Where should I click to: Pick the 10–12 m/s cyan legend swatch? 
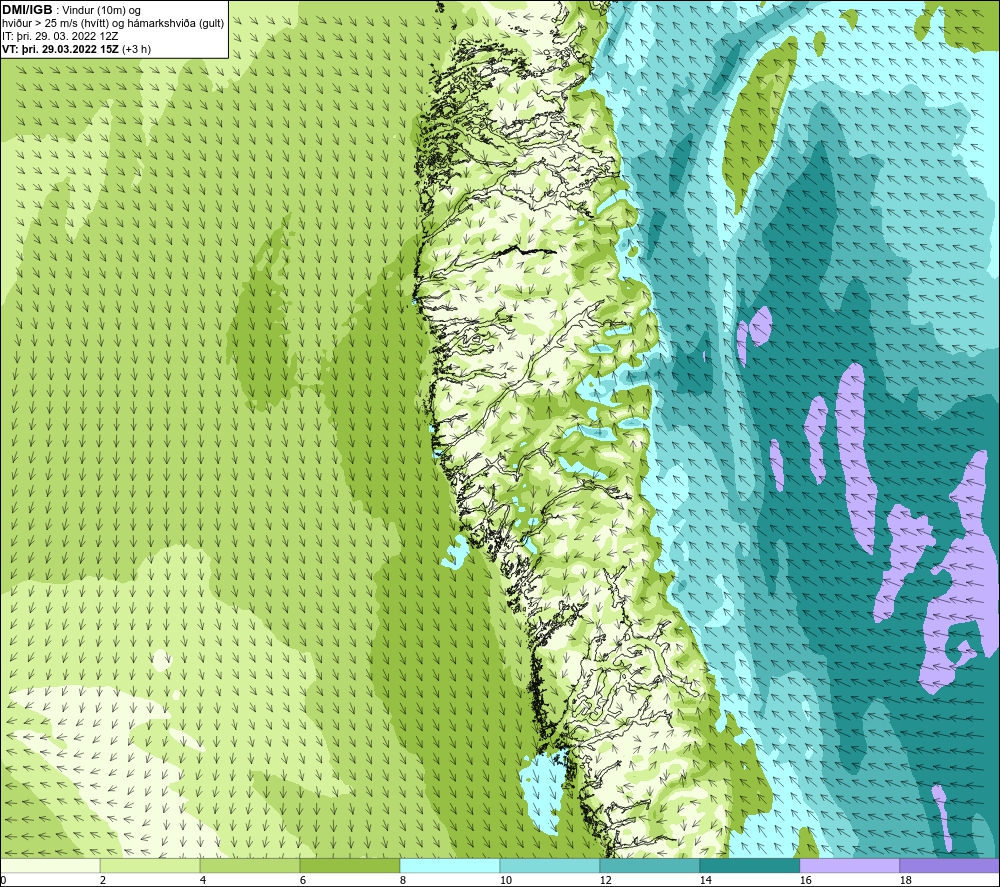549,865
